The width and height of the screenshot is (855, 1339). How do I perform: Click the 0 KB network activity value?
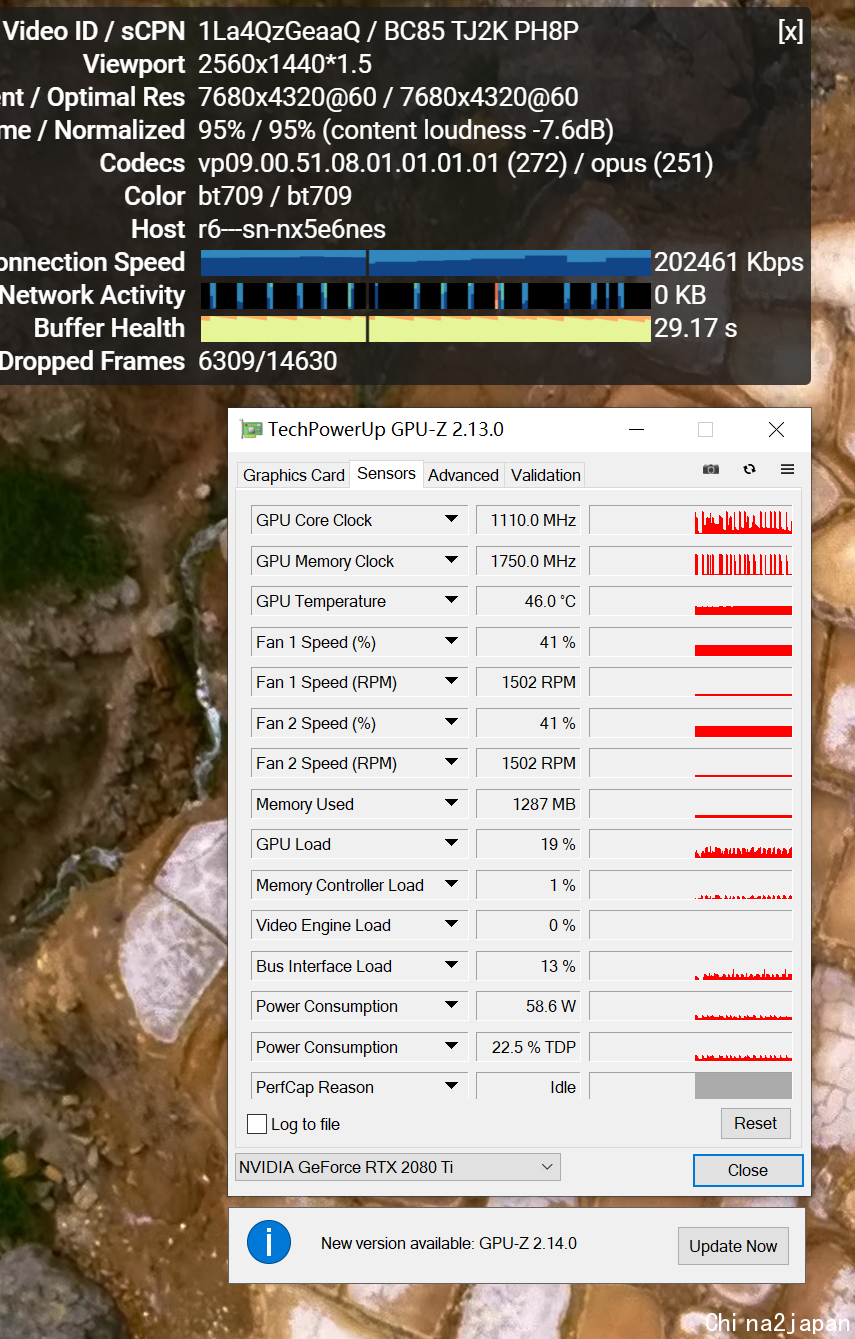(x=680, y=295)
